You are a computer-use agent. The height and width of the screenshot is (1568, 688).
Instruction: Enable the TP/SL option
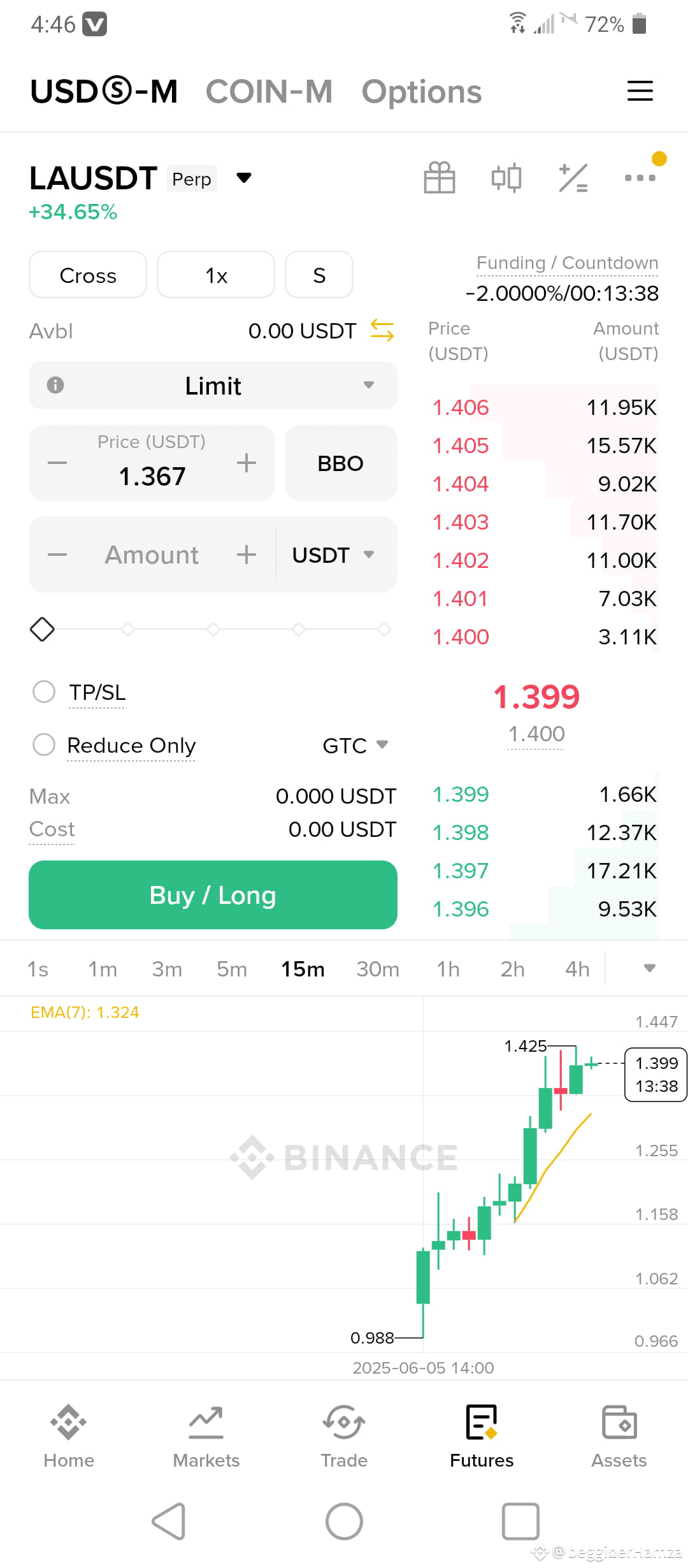44,692
